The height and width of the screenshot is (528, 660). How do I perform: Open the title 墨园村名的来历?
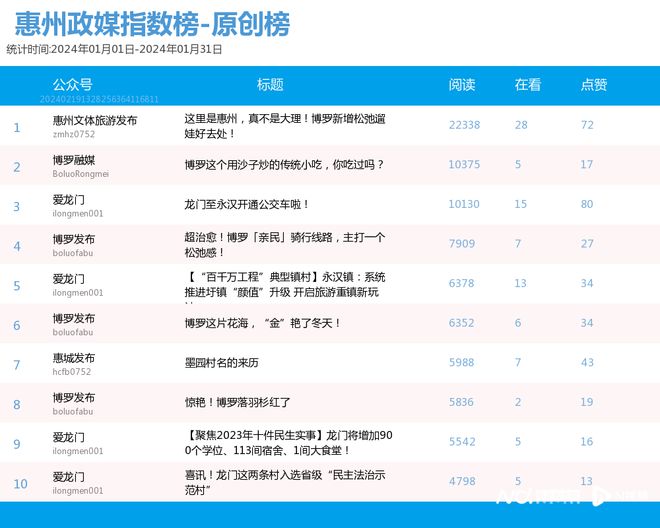[x=221, y=363]
